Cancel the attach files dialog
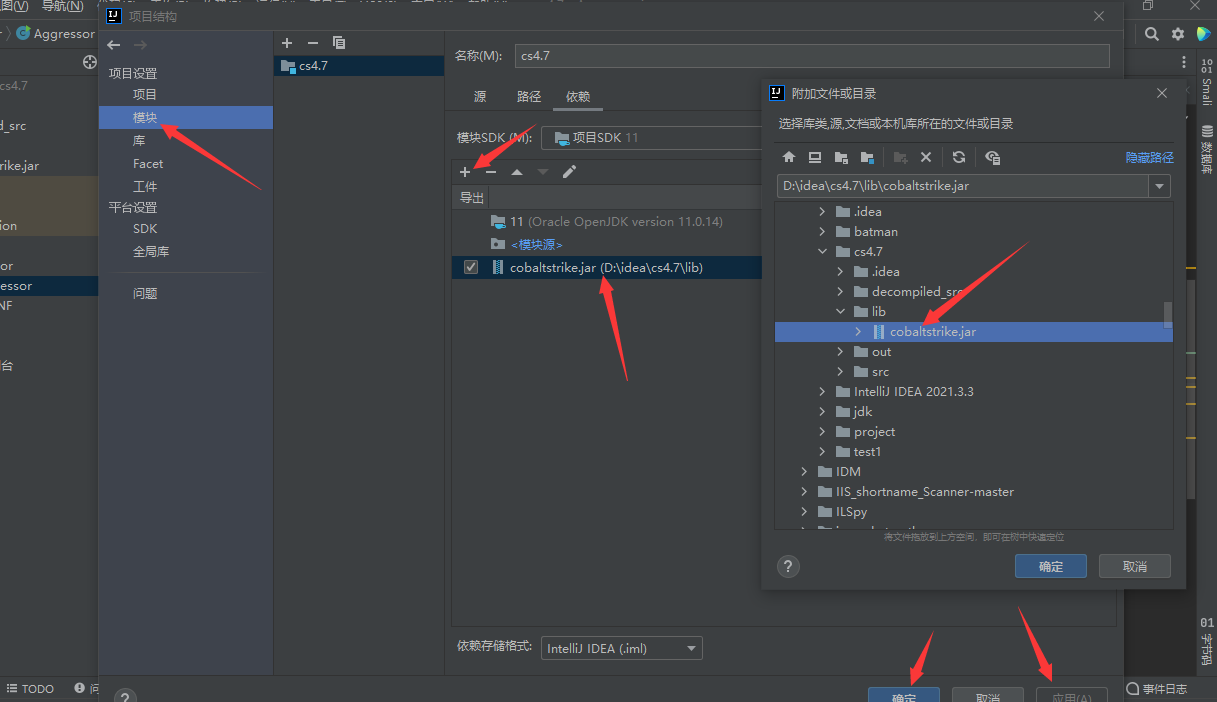The image size is (1217, 702). click(1135, 566)
